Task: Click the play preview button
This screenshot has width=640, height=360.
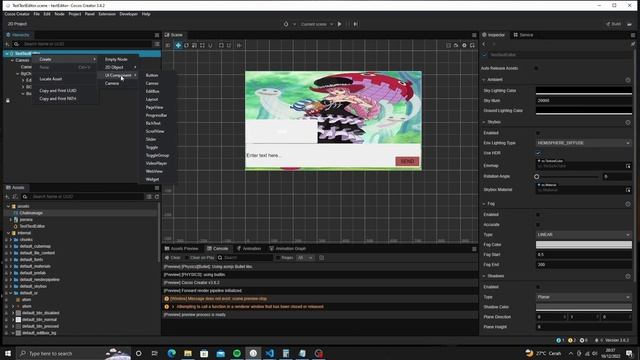Action: coord(340,24)
